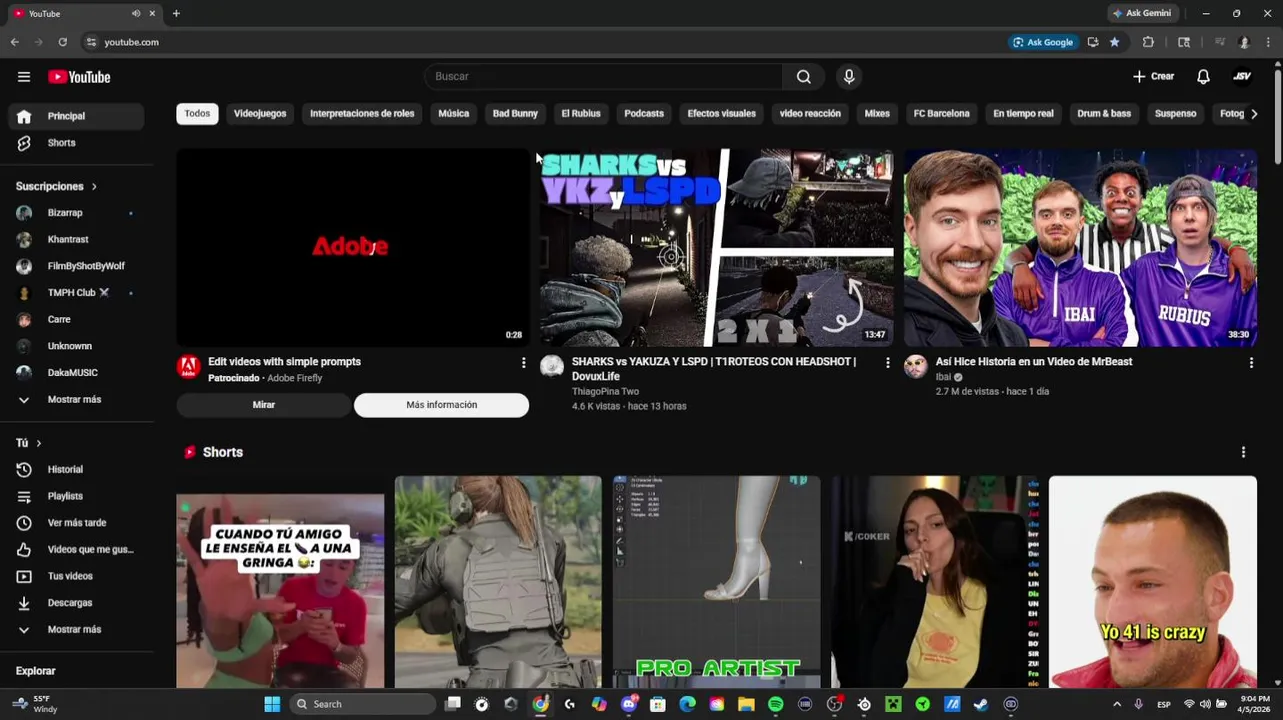
Task: Expand the Tú section chevron
Action: (x=39, y=443)
